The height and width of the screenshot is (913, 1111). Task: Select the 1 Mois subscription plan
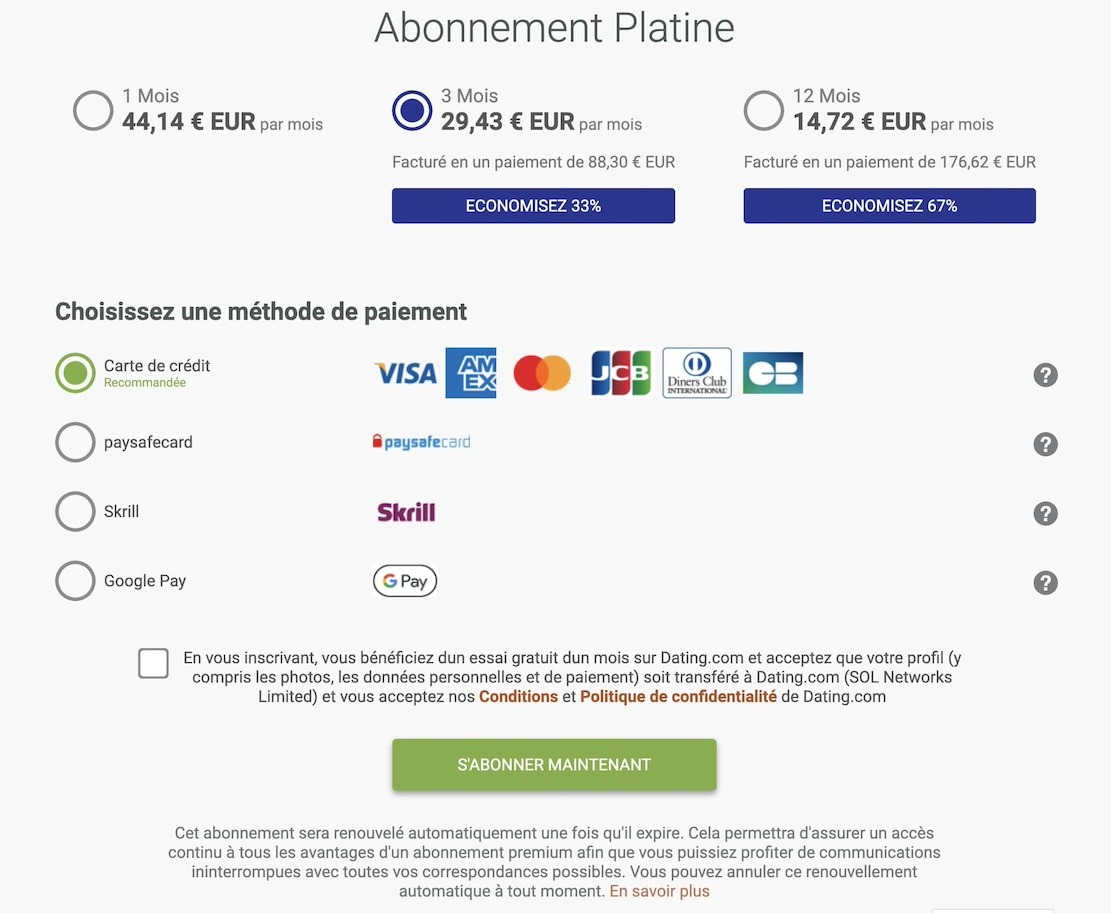[x=93, y=110]
